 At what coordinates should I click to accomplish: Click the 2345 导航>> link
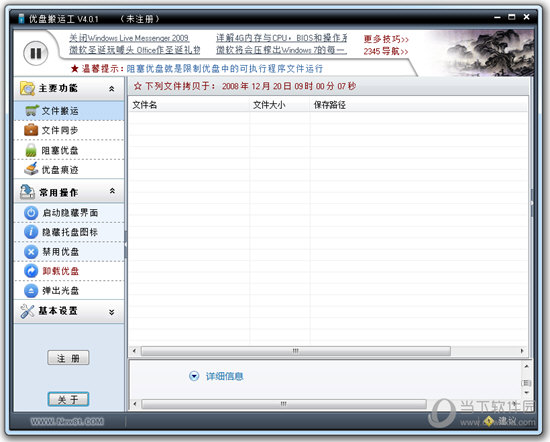tap(386, 52)
